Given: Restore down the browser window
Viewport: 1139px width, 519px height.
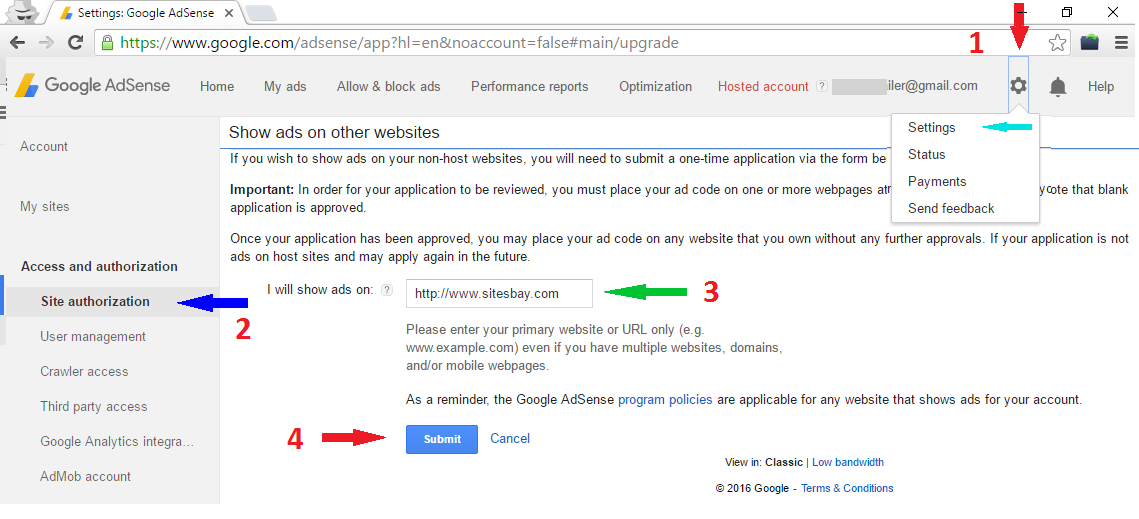Looking at the screenshot, I should point(1067,12).
